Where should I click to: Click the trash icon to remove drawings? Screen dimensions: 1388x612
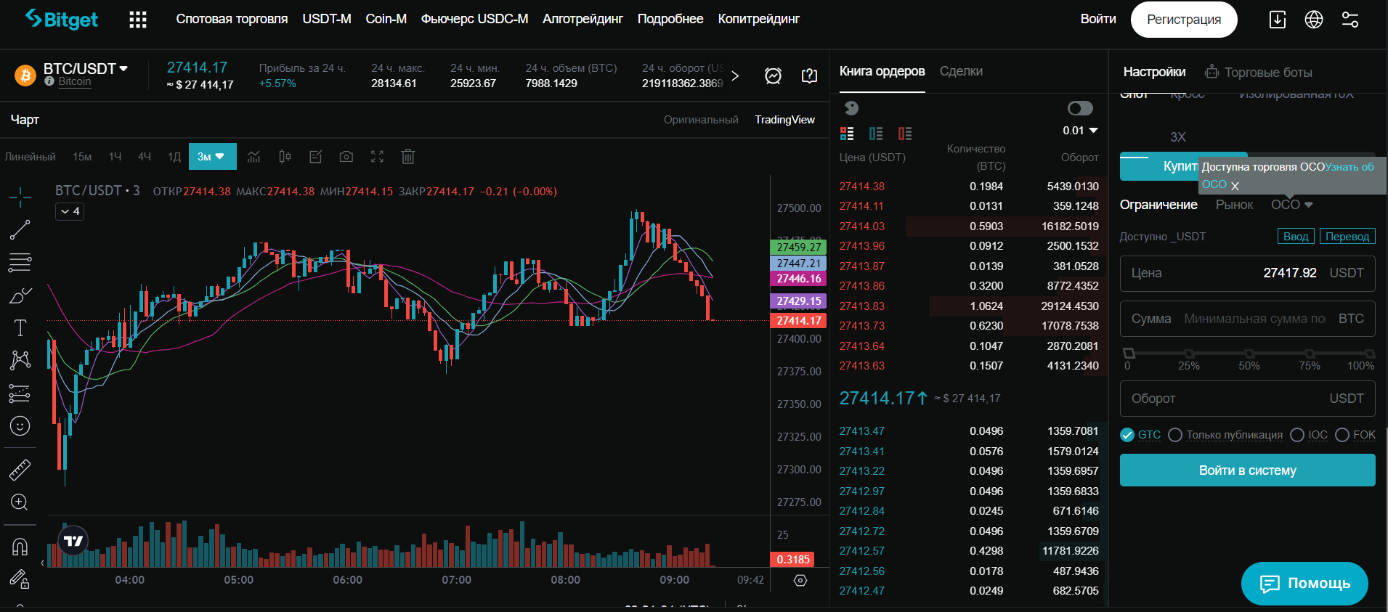tap(408, 156)
